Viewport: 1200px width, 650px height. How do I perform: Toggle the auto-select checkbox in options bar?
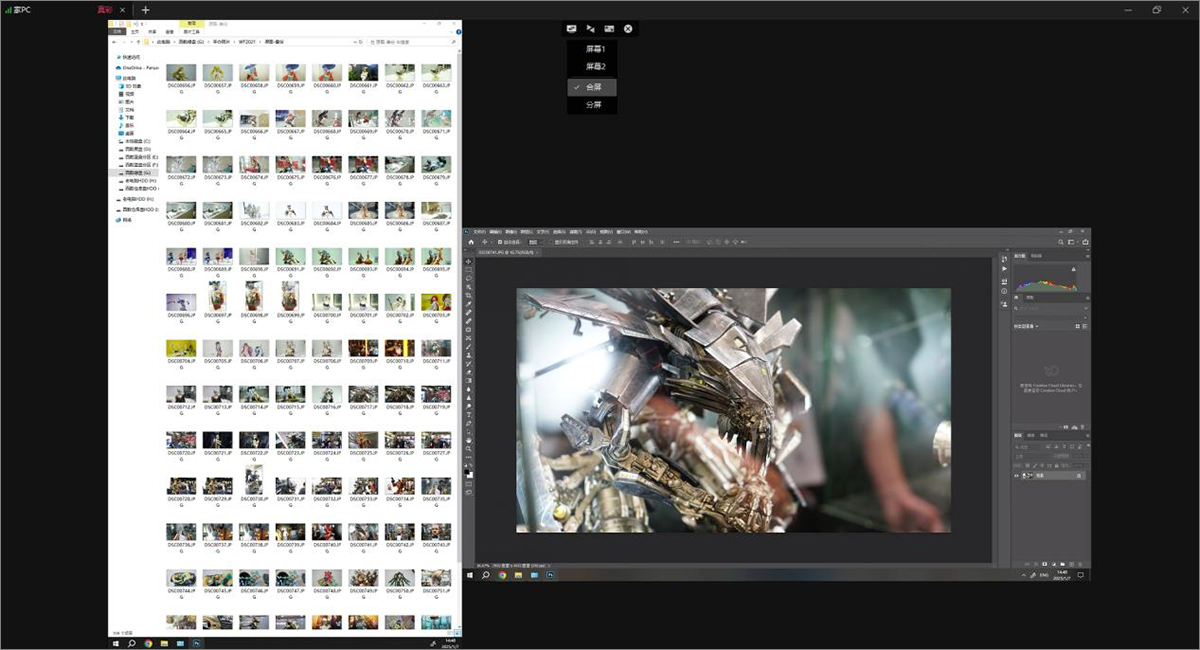(x=499, y=242)
